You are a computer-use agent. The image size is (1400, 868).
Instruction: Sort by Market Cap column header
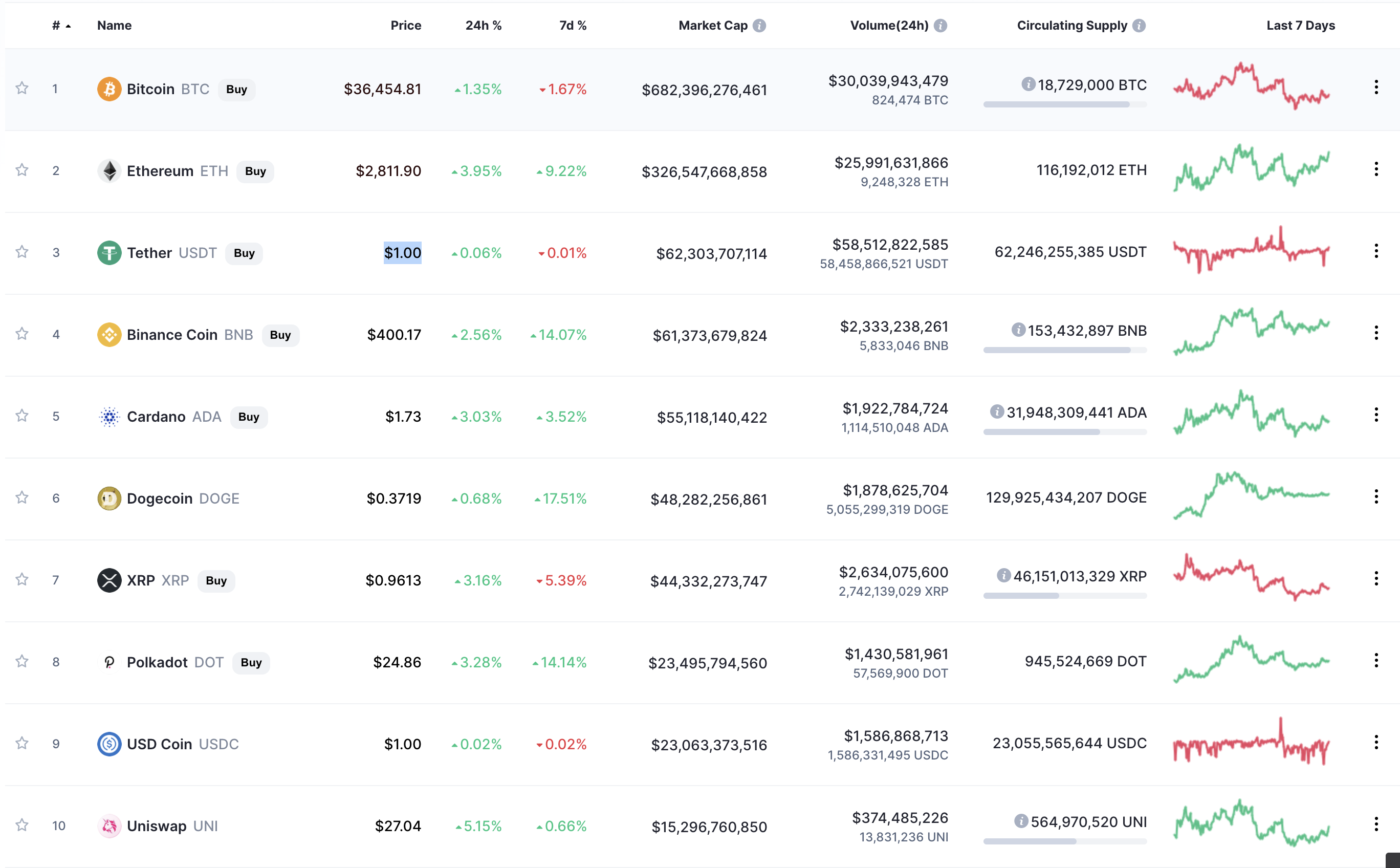[713, 26]
